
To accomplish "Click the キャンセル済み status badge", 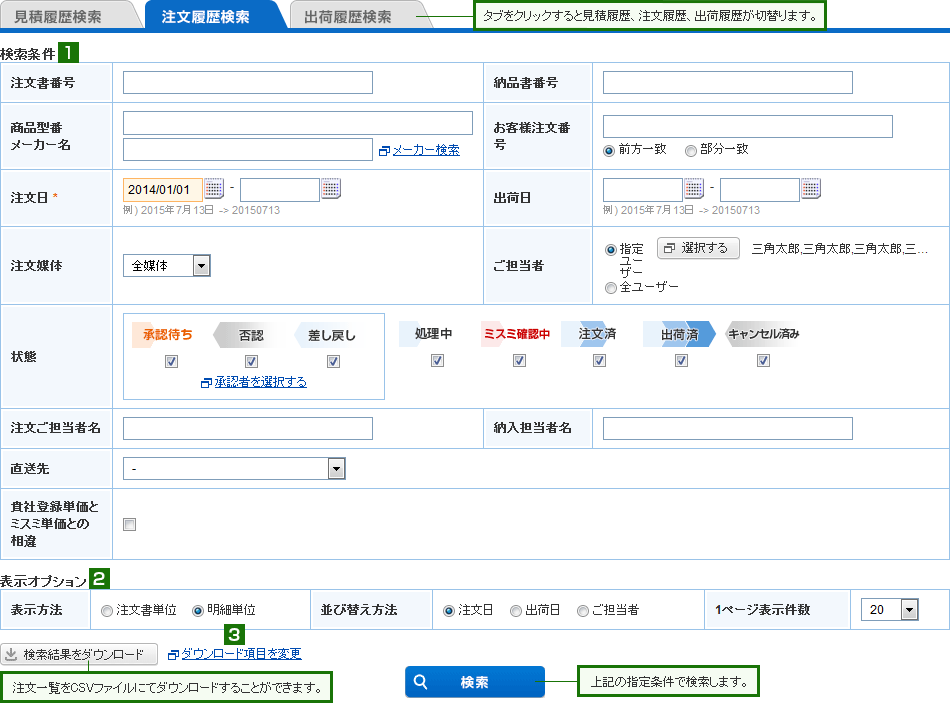I will point(763,334).
